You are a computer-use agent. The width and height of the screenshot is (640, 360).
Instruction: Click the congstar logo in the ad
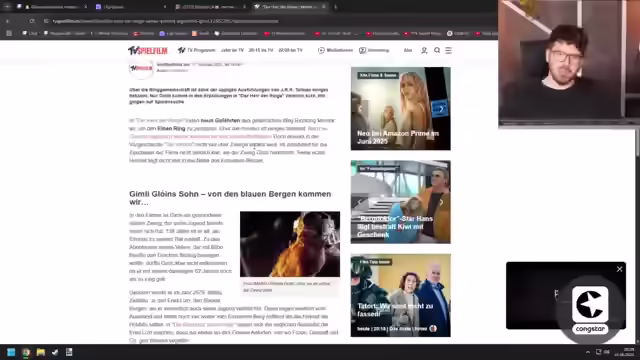pos(590,309)
